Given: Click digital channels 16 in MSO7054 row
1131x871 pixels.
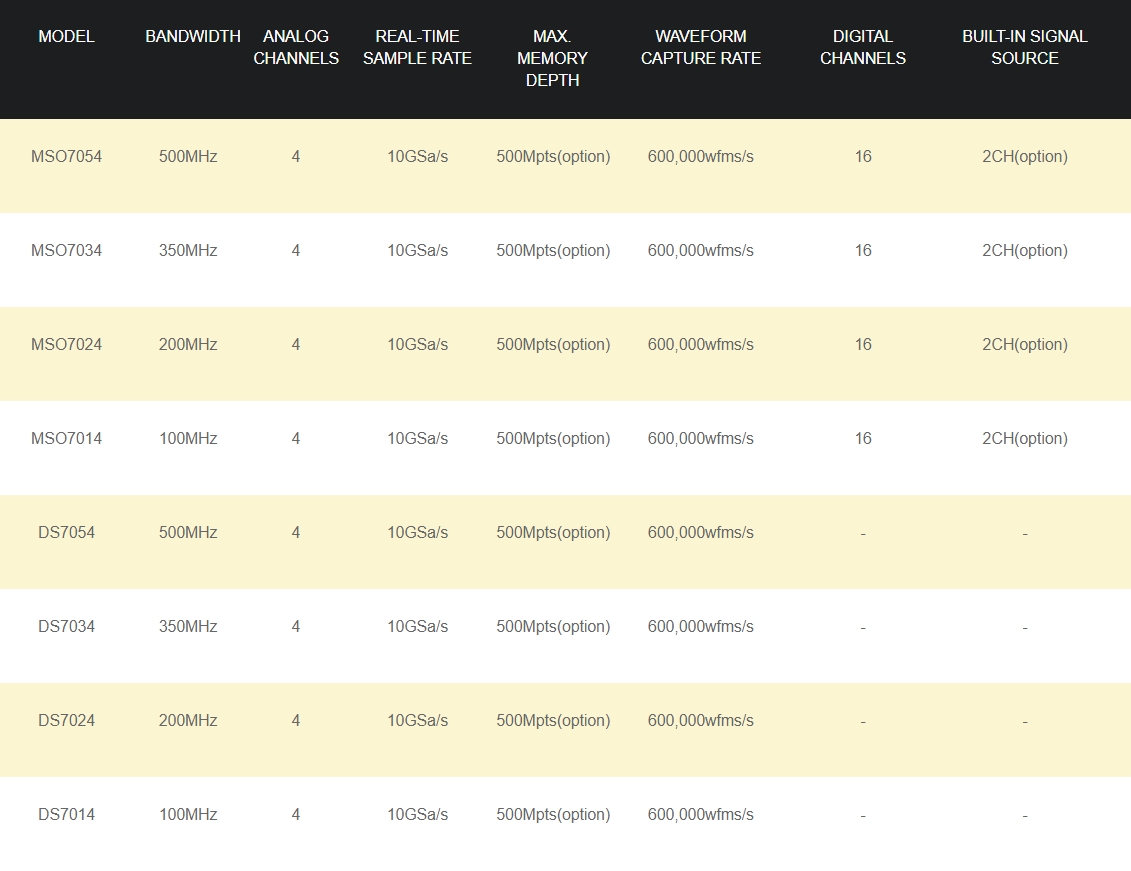Looking at the screenshot, I should pyautogui.click(x=863, y=156).
